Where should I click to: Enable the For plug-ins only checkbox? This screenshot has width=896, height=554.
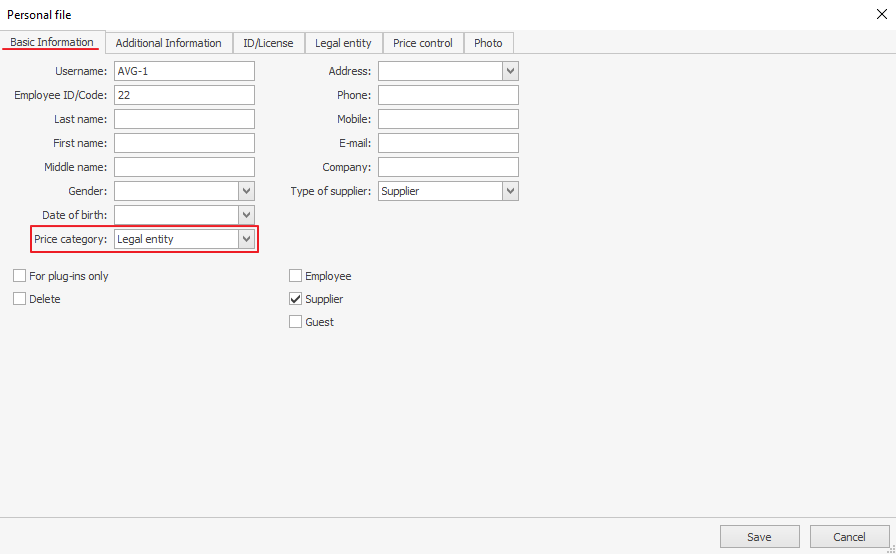(x=20, y=276)
